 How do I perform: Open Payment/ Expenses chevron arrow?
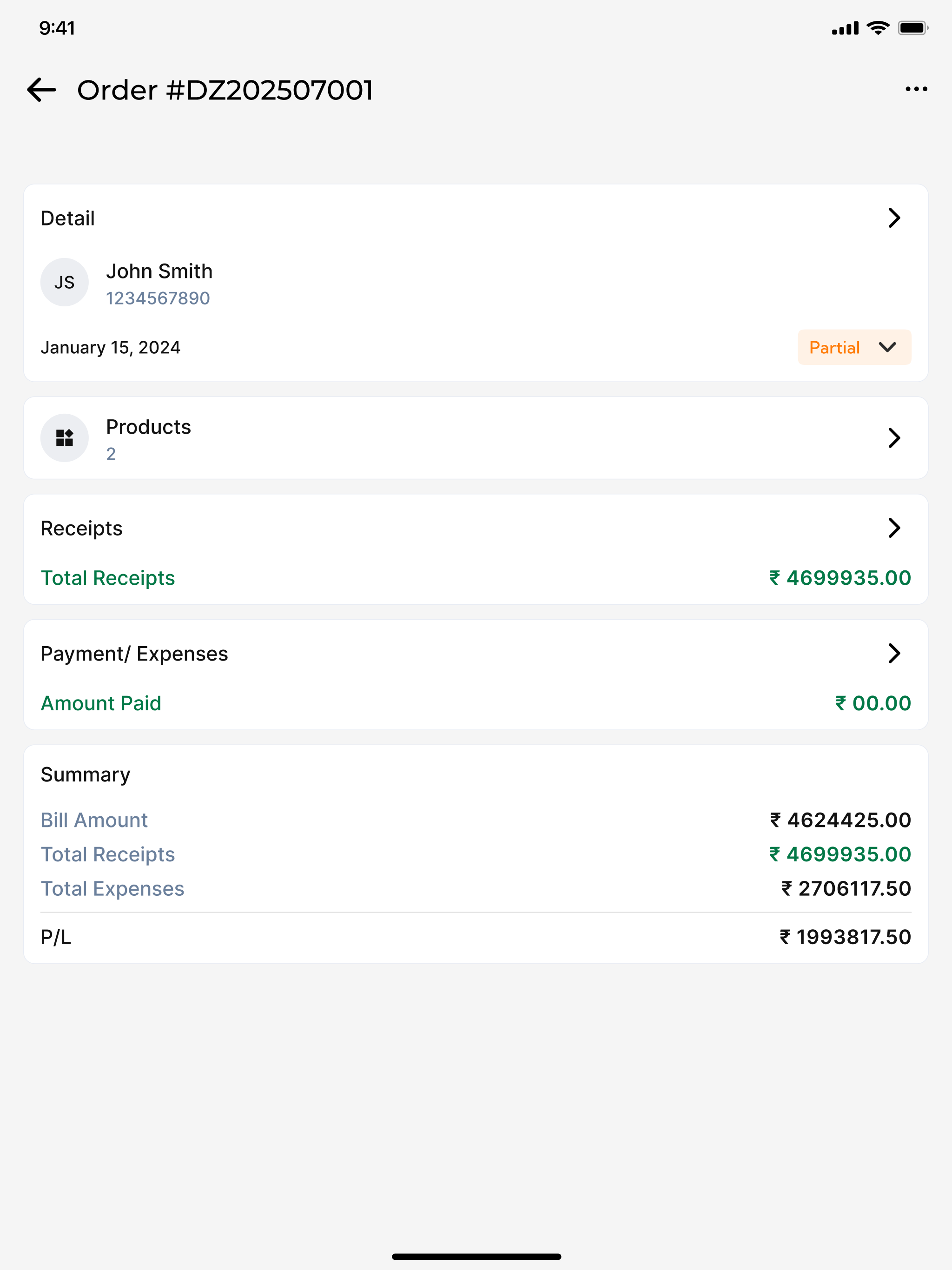(894, 654)
